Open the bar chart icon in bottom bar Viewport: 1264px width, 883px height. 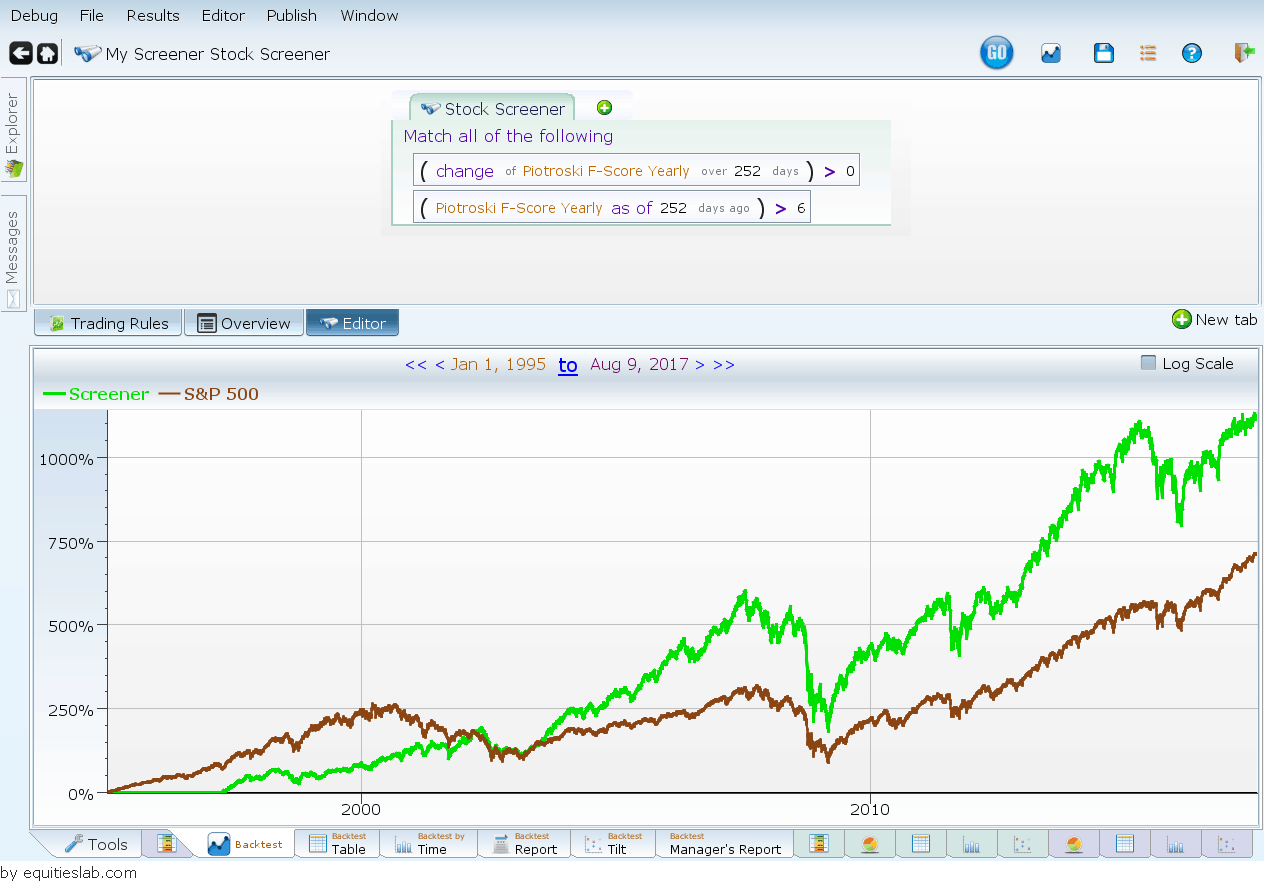(972, 843)
